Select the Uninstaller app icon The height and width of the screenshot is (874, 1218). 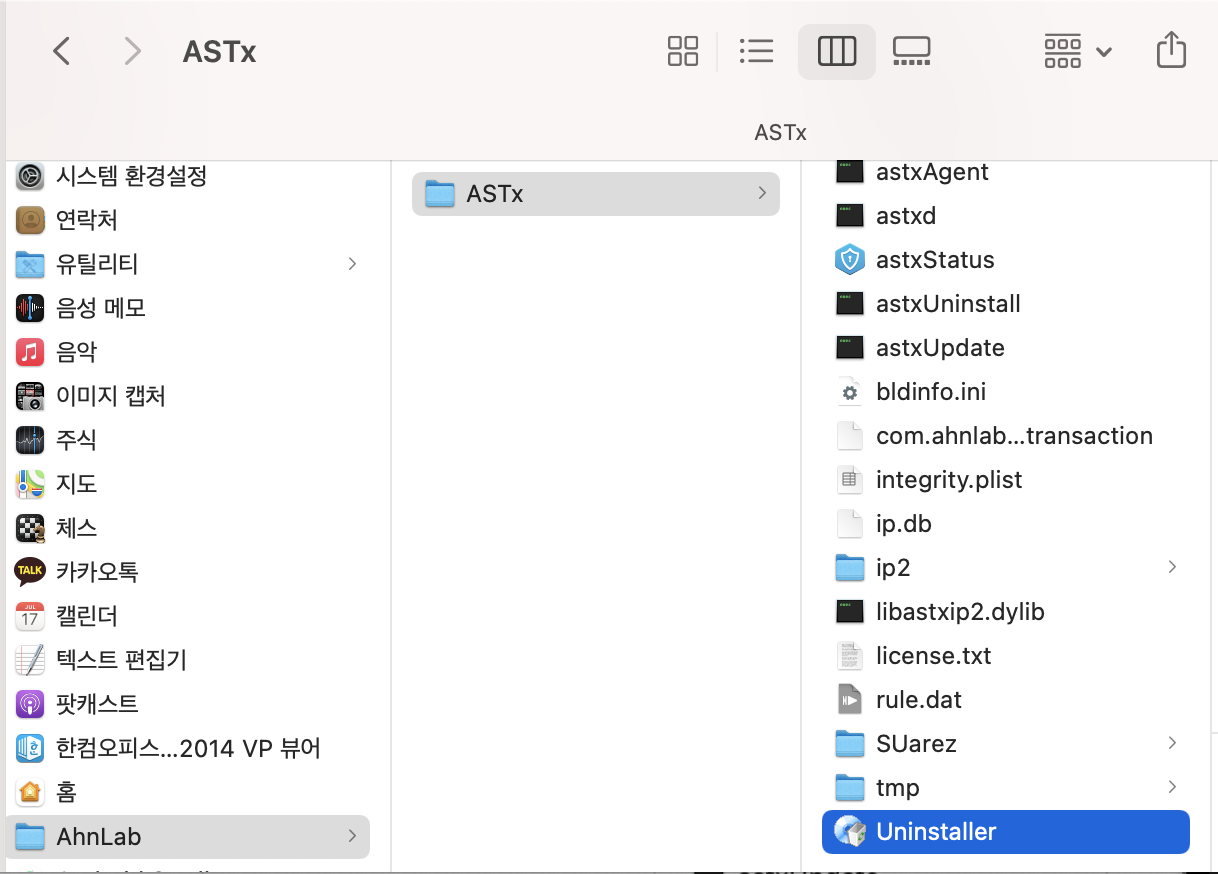coord(849,832)
